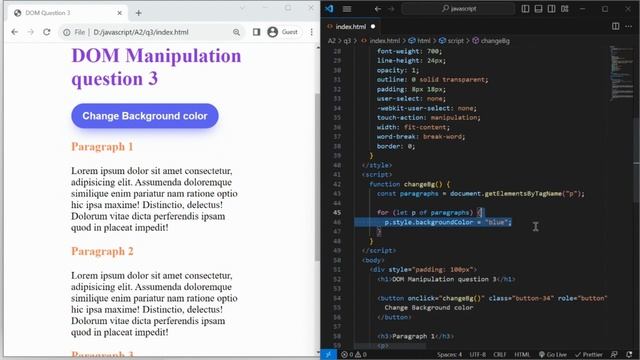Toggle secondary side bar layout icon

pos(551,9)
